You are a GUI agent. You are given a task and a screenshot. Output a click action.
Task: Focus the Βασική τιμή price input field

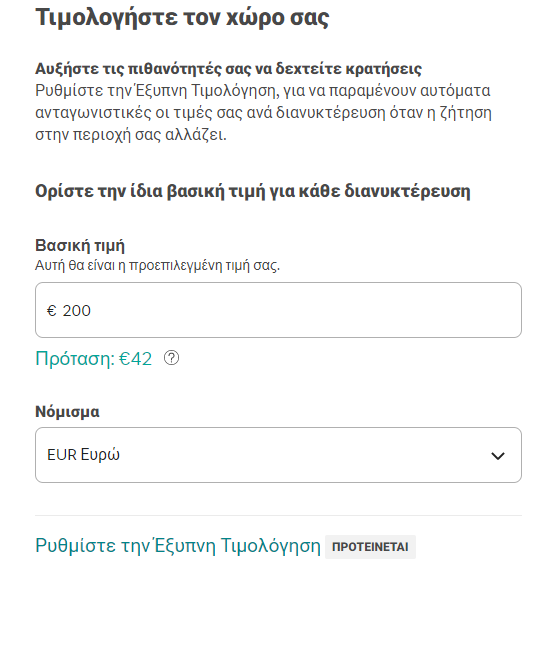[278, 310]
